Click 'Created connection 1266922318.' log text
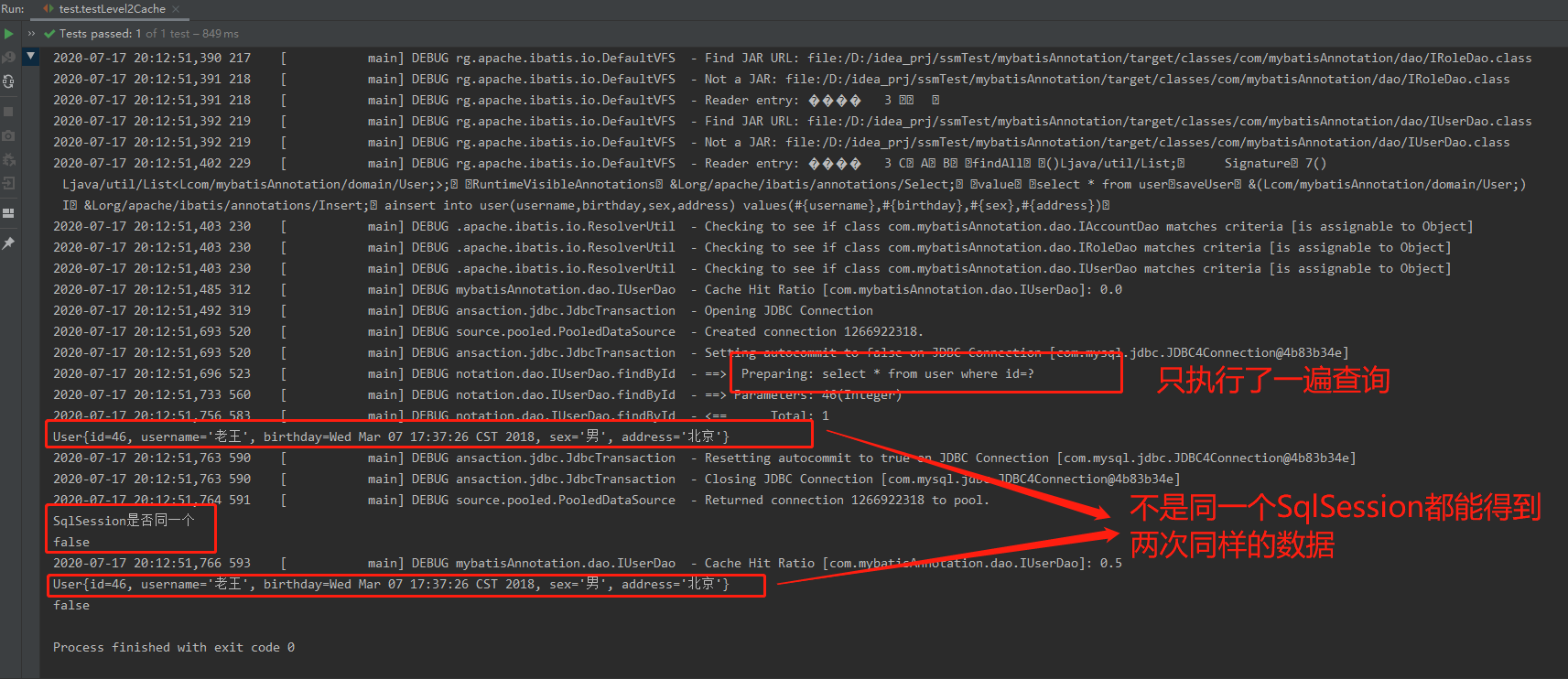Viewport: 1568px width, 679px height. pos(814,331)
